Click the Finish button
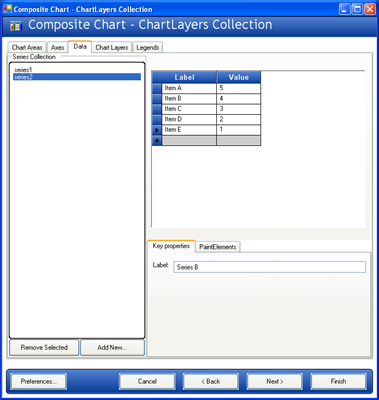 [338, 381]
